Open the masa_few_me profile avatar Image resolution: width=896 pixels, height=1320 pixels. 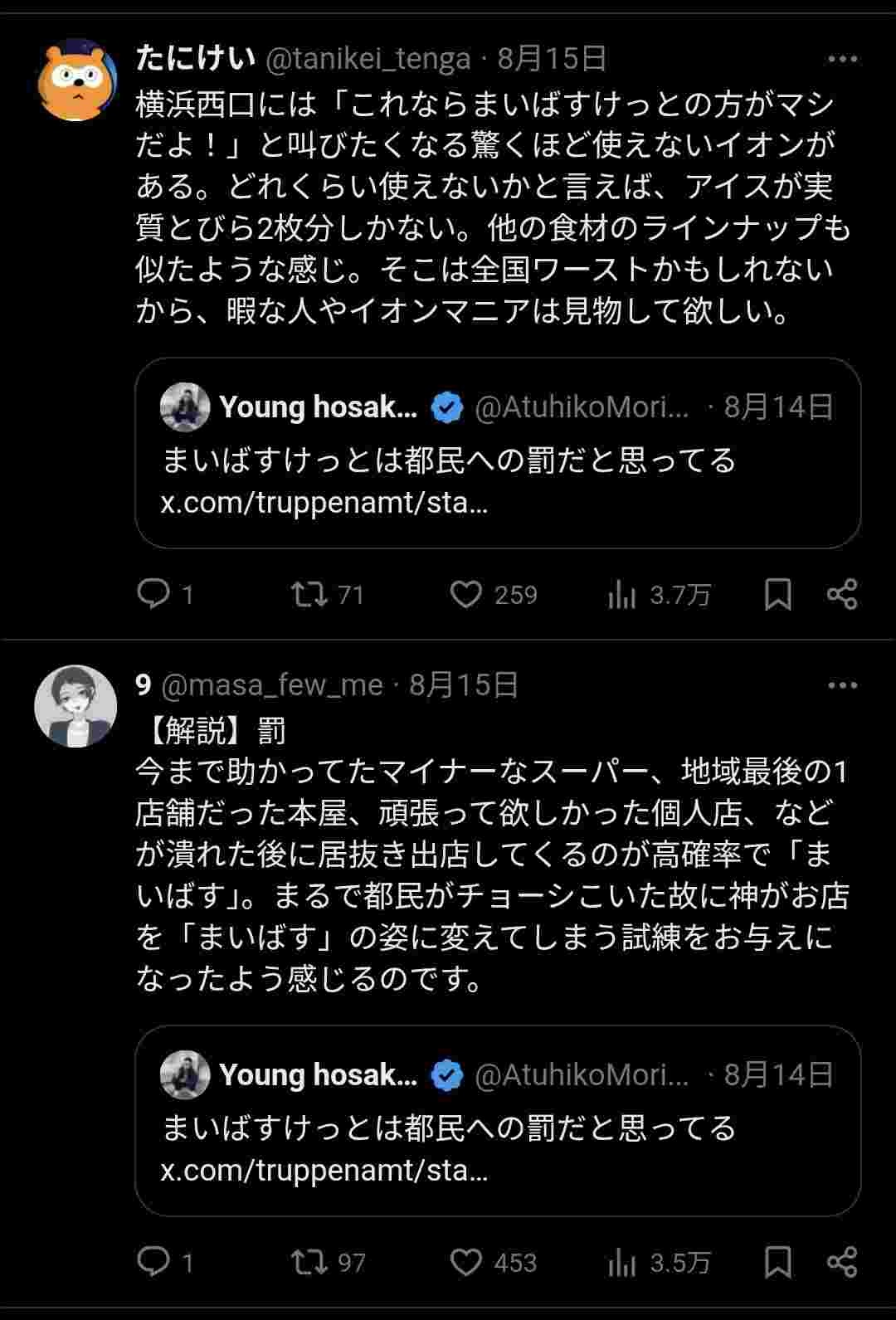[76, 706]
